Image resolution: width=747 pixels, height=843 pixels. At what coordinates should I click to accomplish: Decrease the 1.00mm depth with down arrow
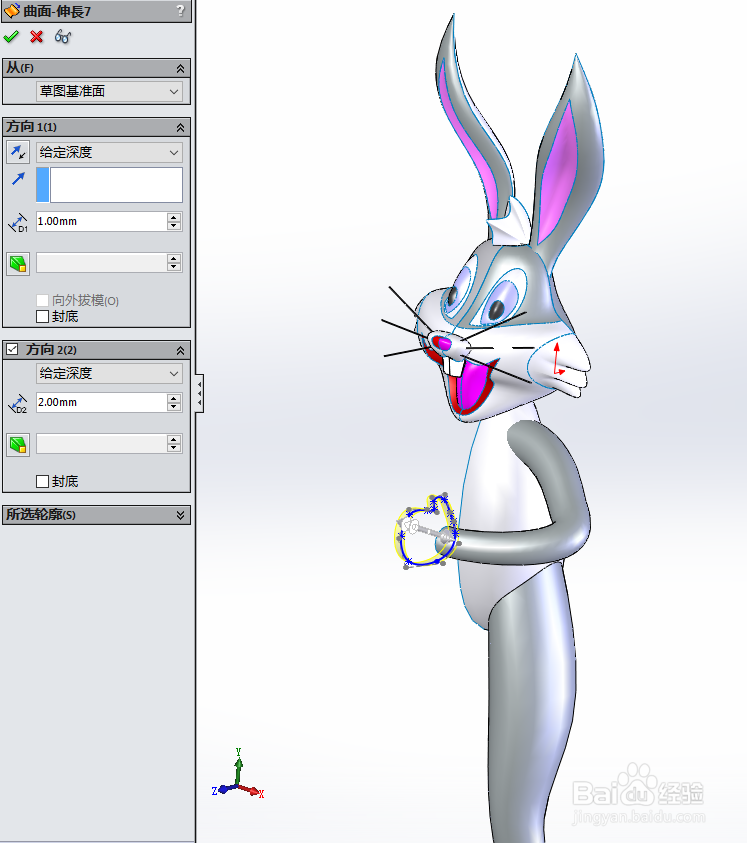tap(174, 226)
